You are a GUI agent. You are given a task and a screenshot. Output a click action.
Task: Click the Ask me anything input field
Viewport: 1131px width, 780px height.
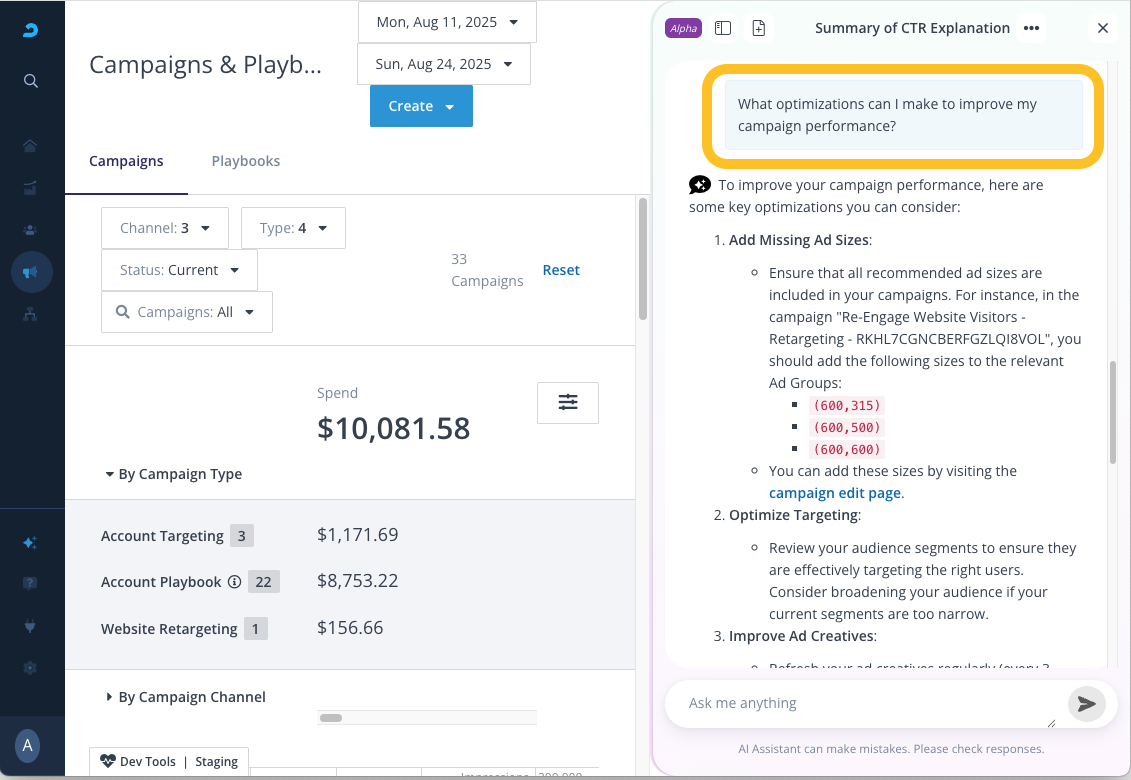point(860,703)
